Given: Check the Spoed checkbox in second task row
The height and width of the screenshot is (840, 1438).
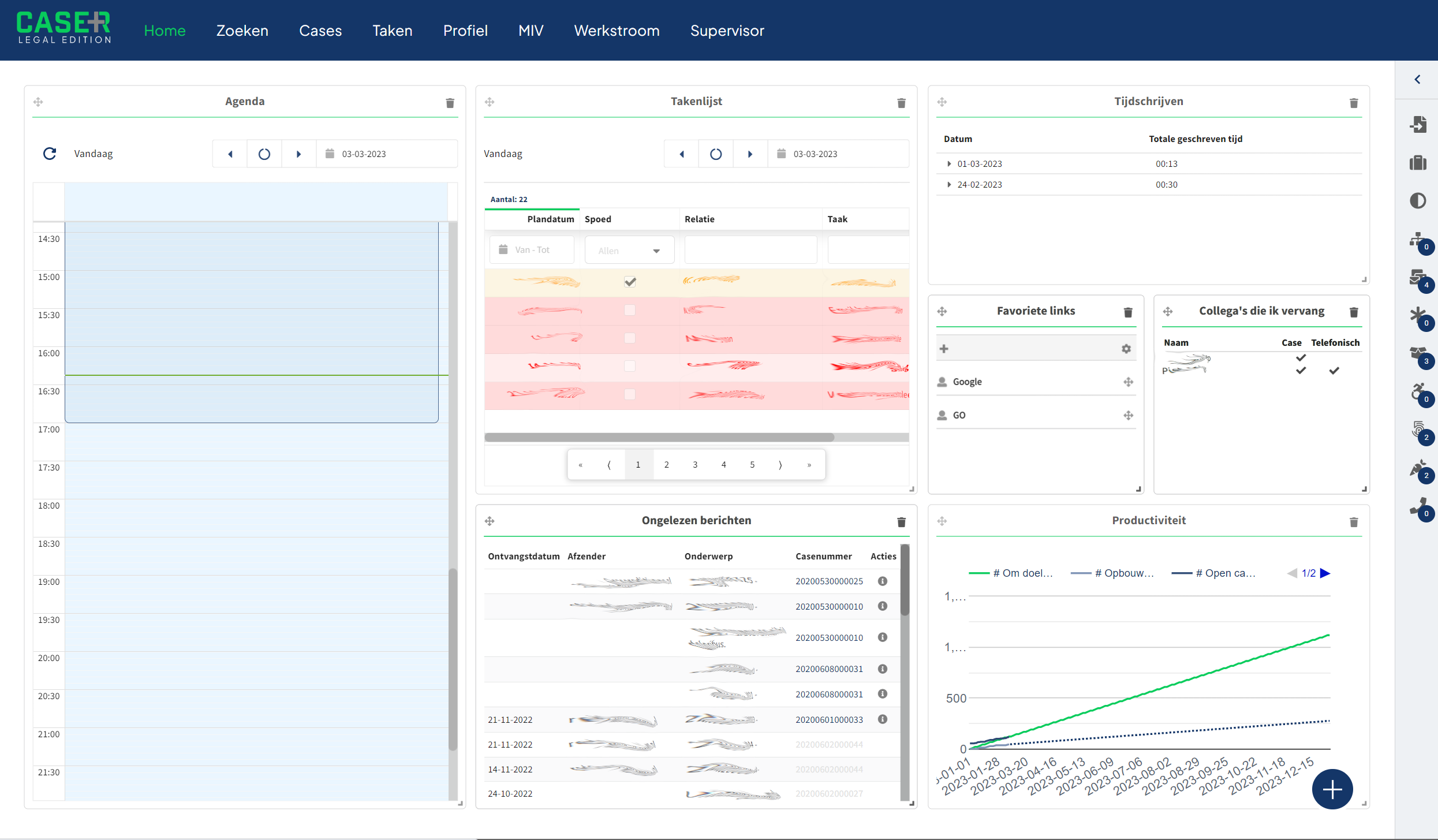Looking at the screenshot, I should [x=630, y=310].
